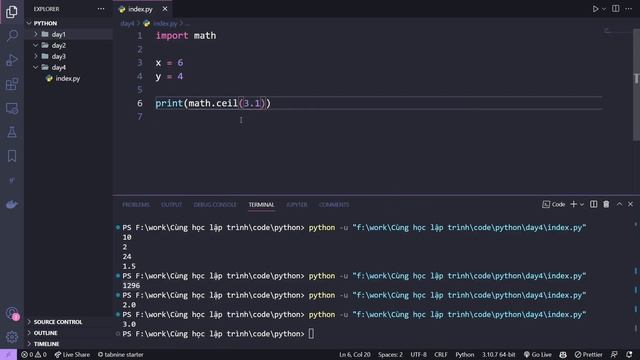Change UTF-8 file encoding
The height and width of the screenshot is (360, 640).
tap(418, 354)
